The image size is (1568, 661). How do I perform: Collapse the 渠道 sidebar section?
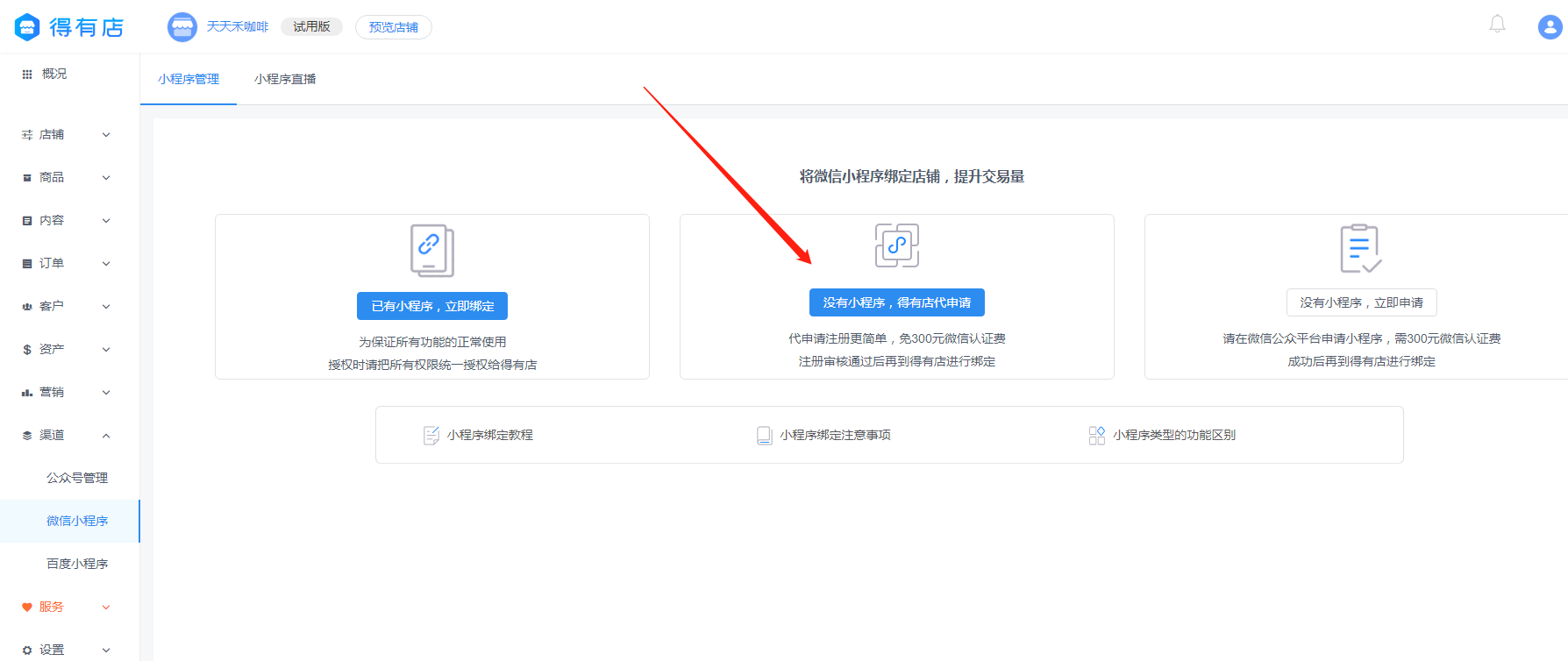pos(106,436)
